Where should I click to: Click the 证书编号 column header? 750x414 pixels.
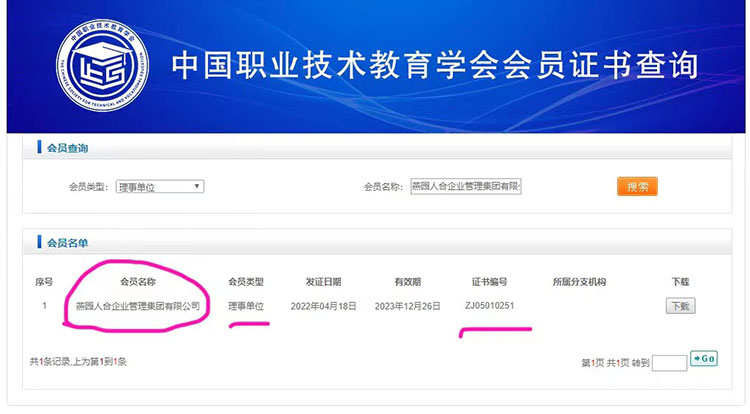click(x=489, y=282)
